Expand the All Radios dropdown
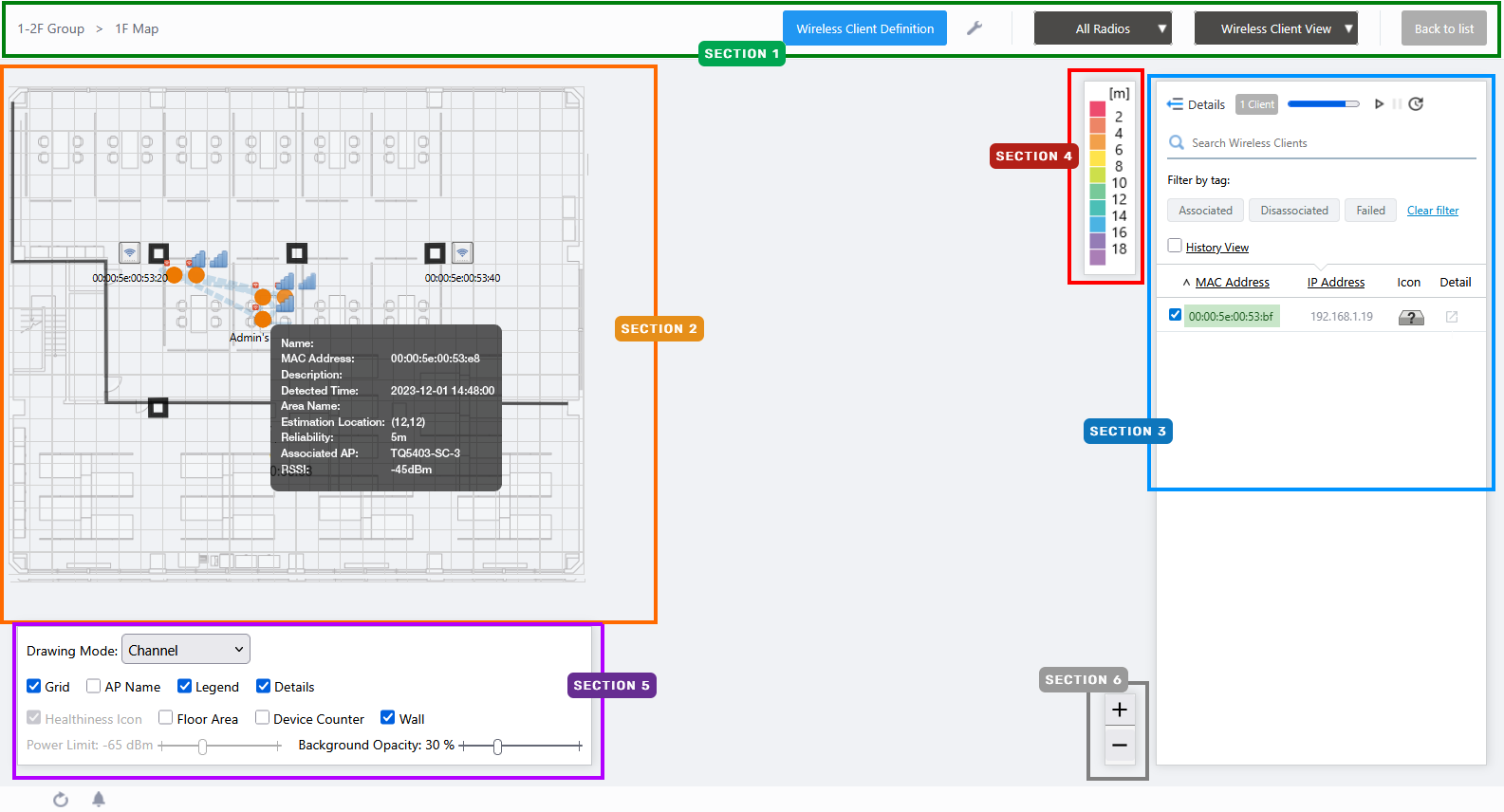Viewport: 1504px width, 812px height. [1103, 28]
